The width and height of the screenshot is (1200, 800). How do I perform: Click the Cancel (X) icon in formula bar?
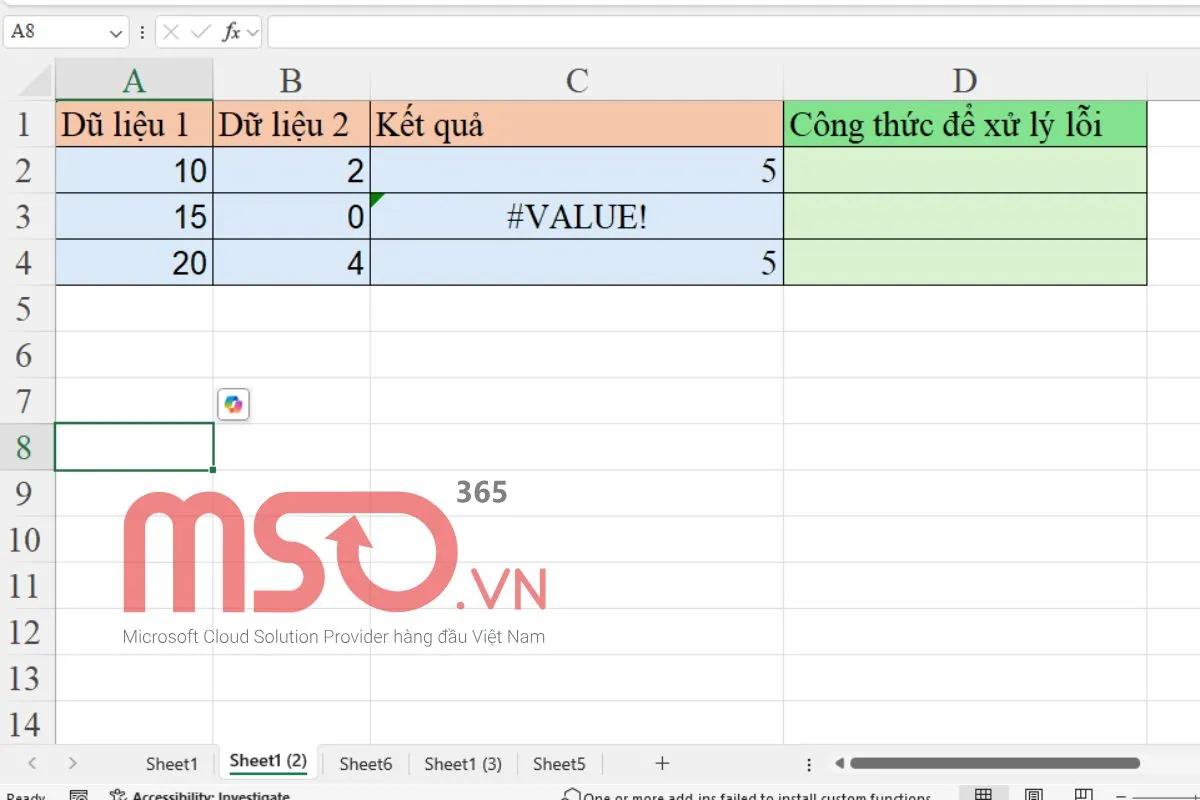tap(169, 32)
